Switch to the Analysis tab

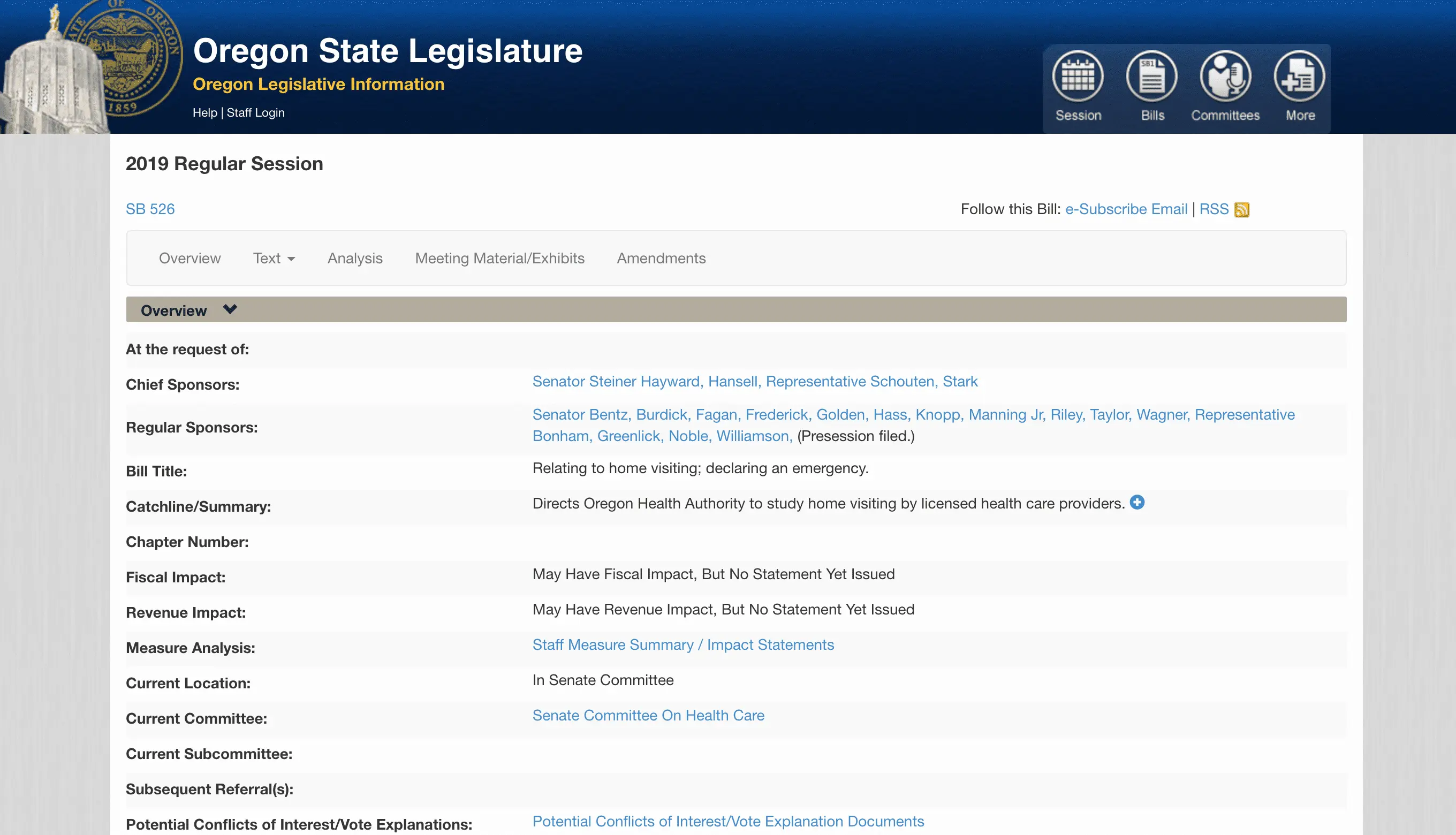pos(354,259)
